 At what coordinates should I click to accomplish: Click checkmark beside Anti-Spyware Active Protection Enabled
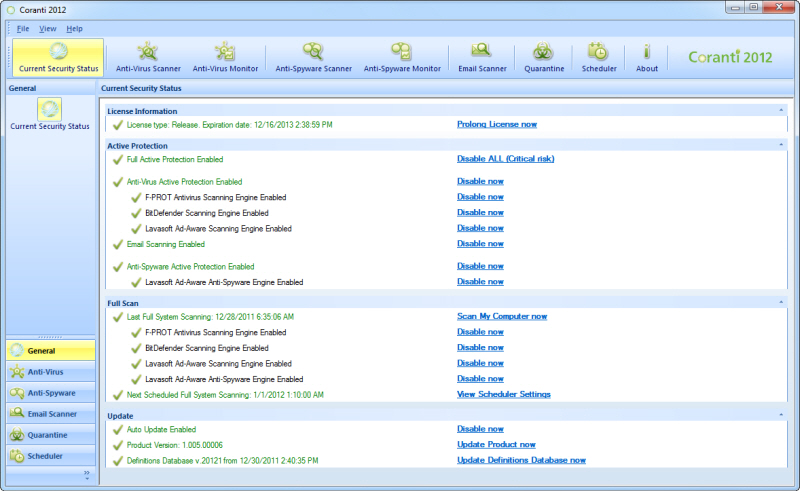(x=118, y=267)
